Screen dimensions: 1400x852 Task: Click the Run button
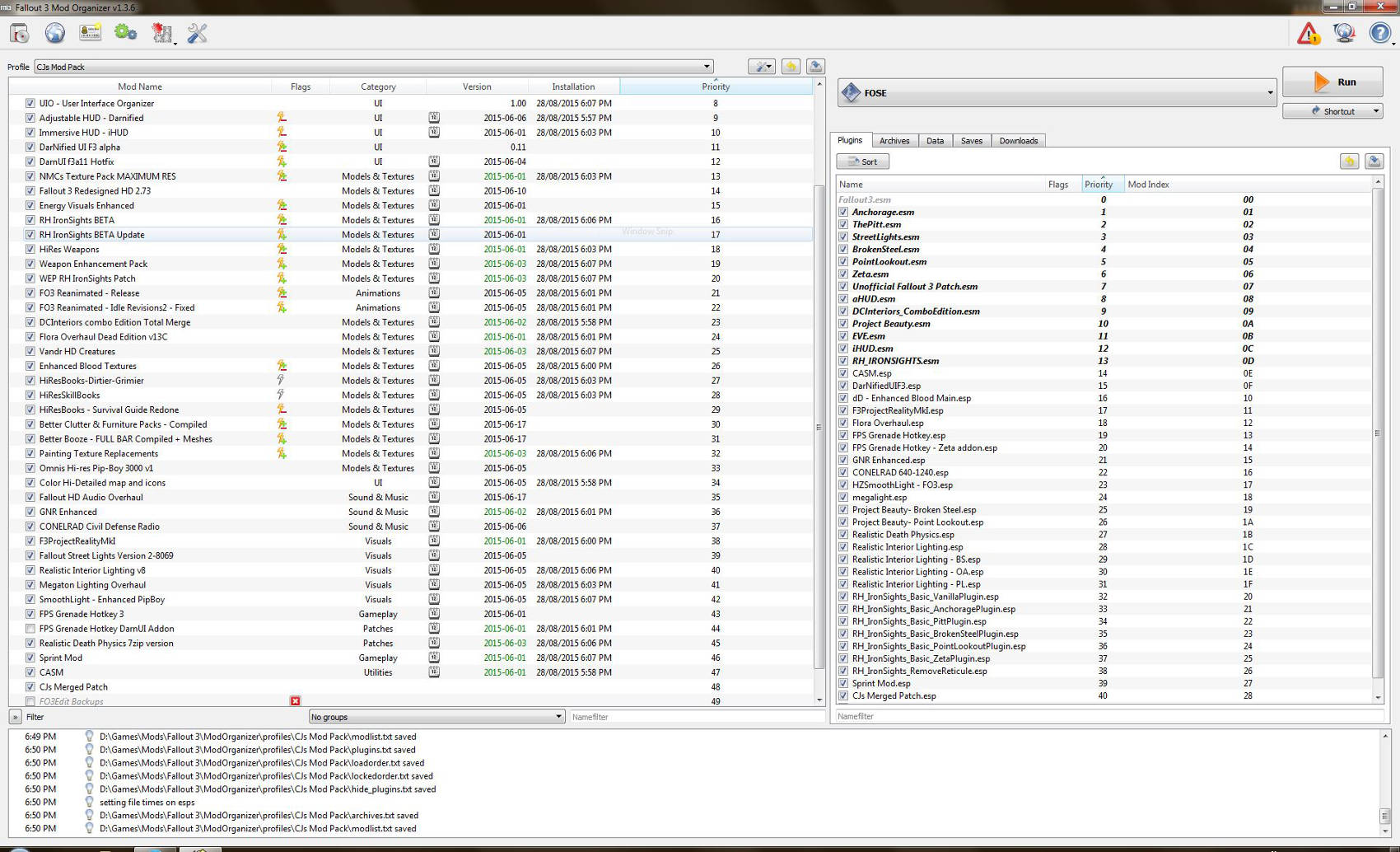[x=1332, y=82]
